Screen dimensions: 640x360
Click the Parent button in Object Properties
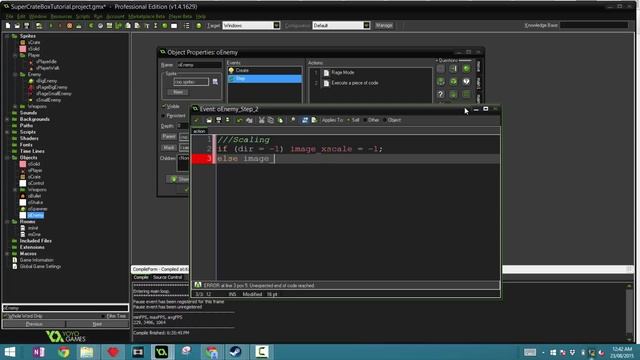169,136
